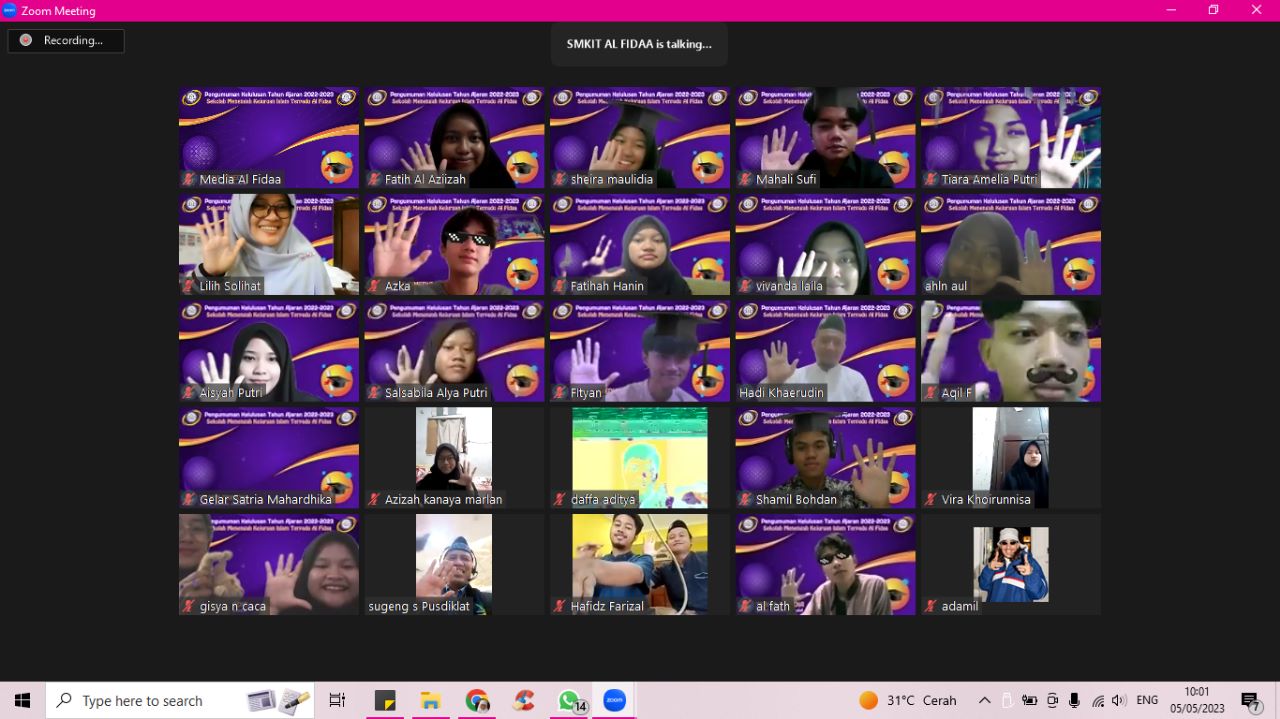This screenshot has width=1280, height=719.
Task: Open the notification center icon
Action: [1250, 700]
